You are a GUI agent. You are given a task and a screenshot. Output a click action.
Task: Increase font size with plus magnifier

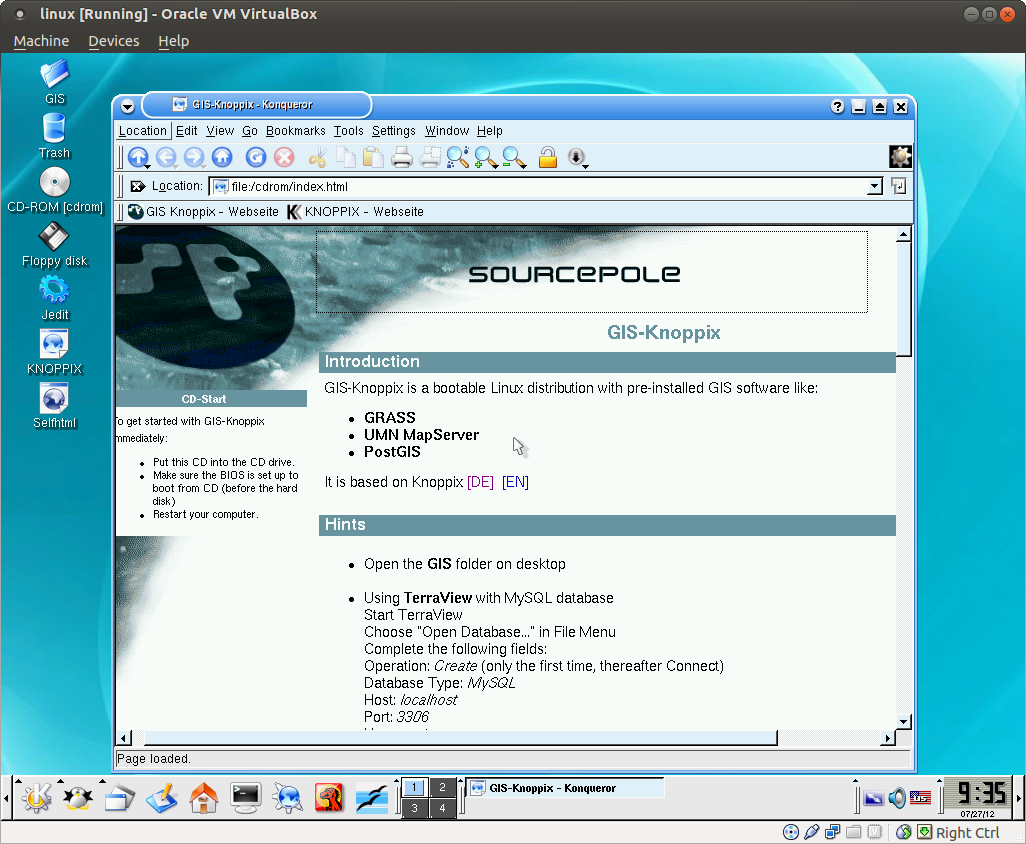[x=486, y=157]
